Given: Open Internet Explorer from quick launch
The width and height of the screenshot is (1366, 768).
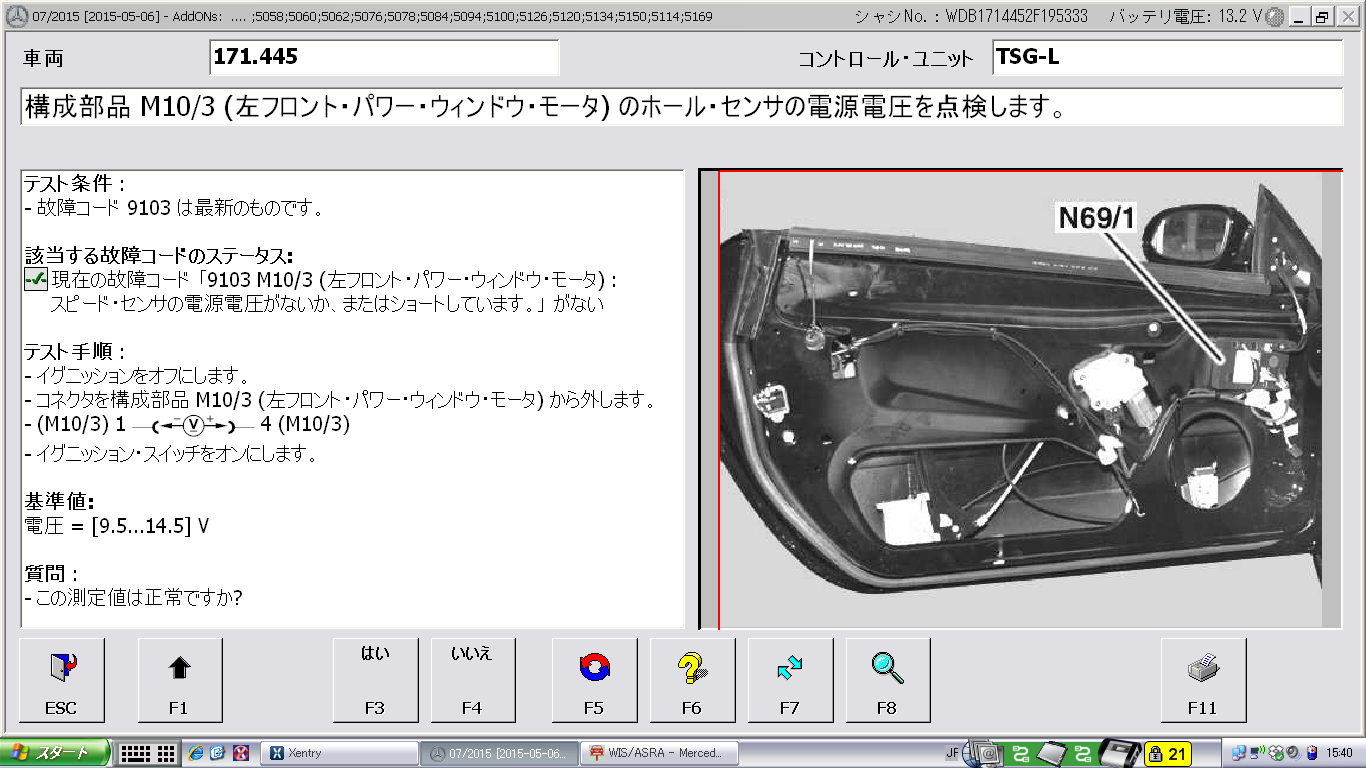Looking at the screenshot, I should pos(196,753).
